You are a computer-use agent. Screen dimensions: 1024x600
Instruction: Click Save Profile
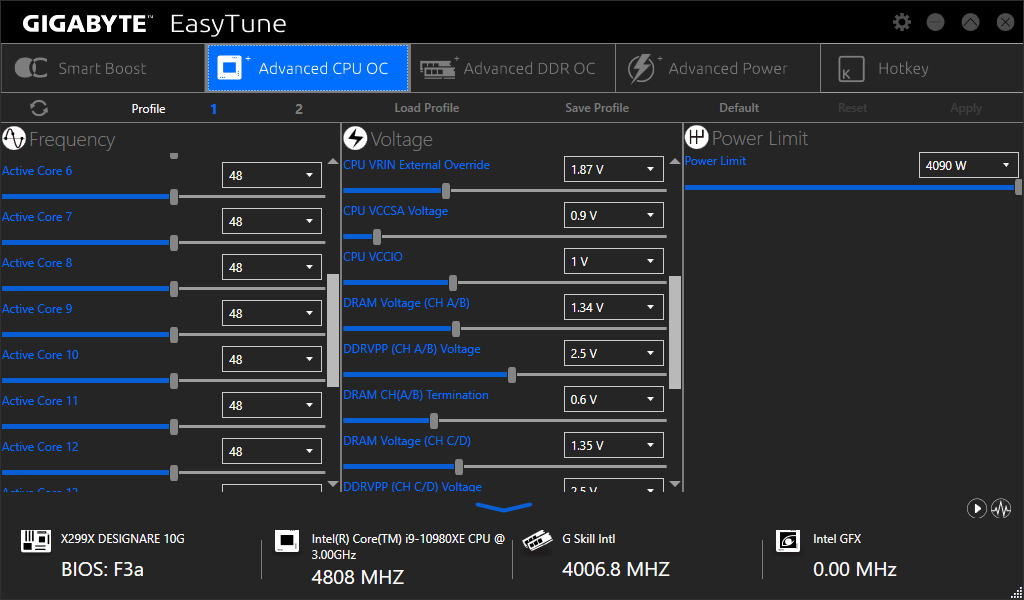pos(597,108)
